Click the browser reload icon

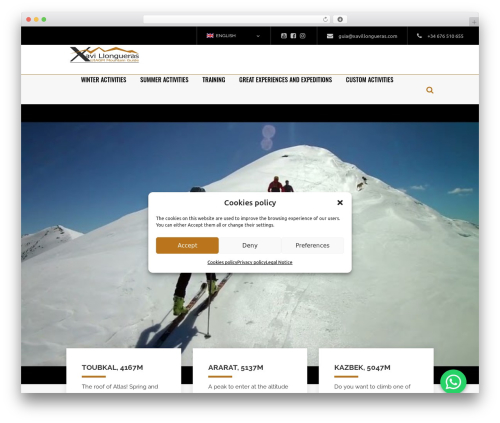[325, 19]
